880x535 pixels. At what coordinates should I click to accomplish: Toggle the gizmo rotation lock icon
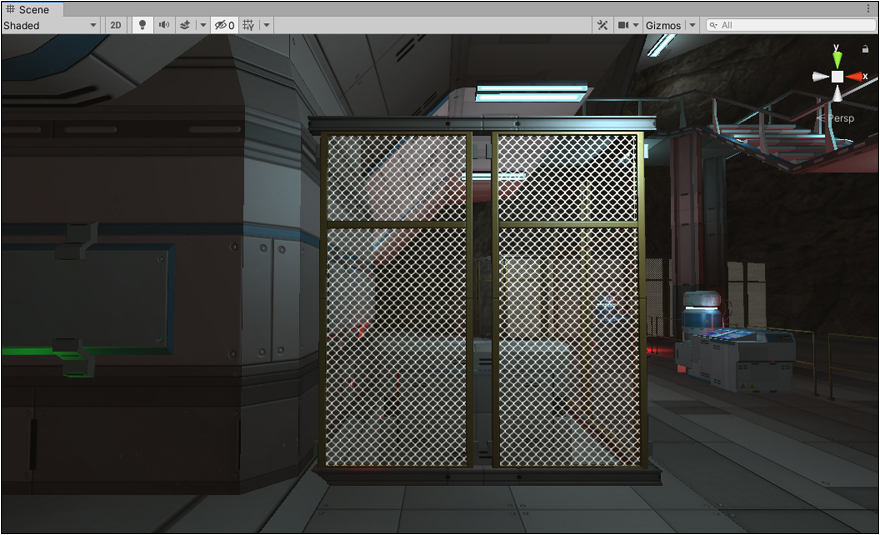coord(864,48)
